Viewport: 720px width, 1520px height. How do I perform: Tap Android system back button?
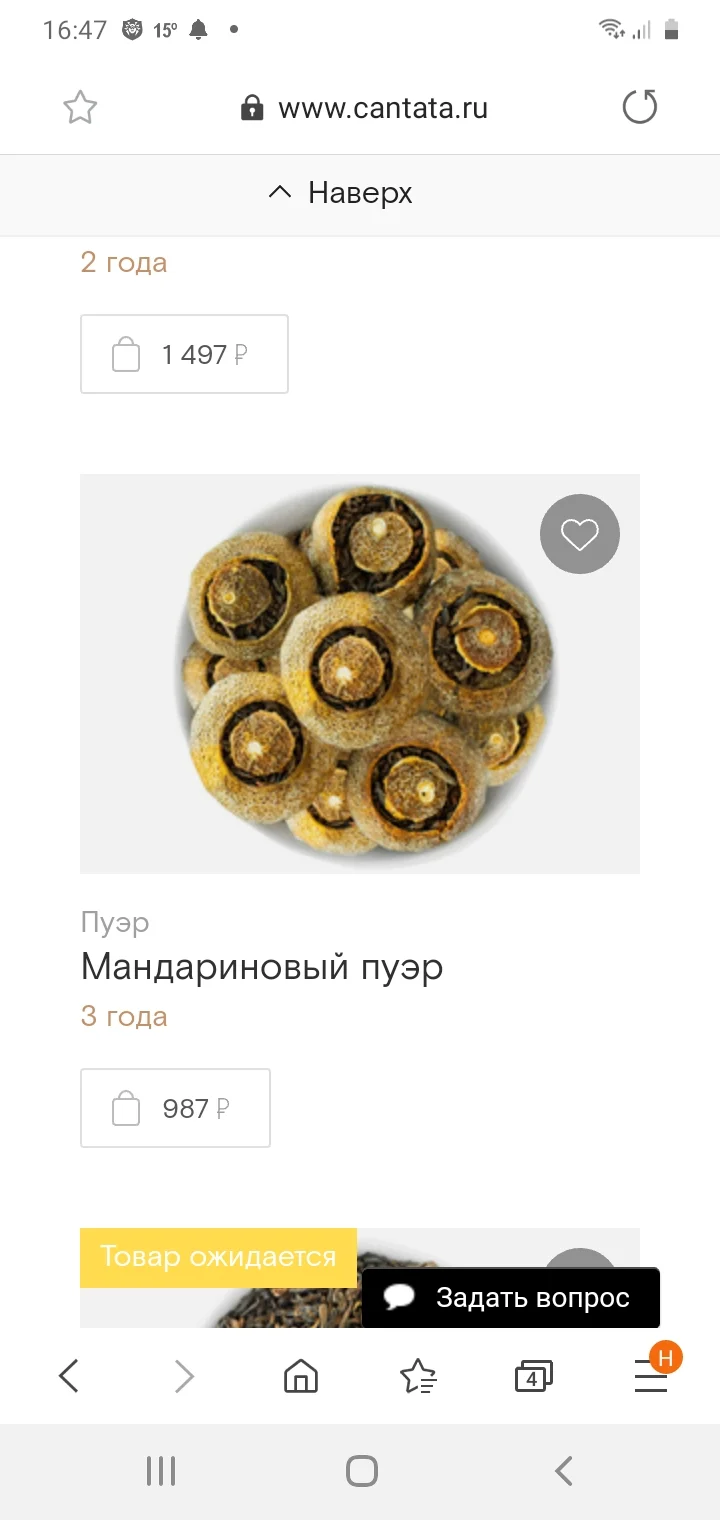[x=563, y=1471]
